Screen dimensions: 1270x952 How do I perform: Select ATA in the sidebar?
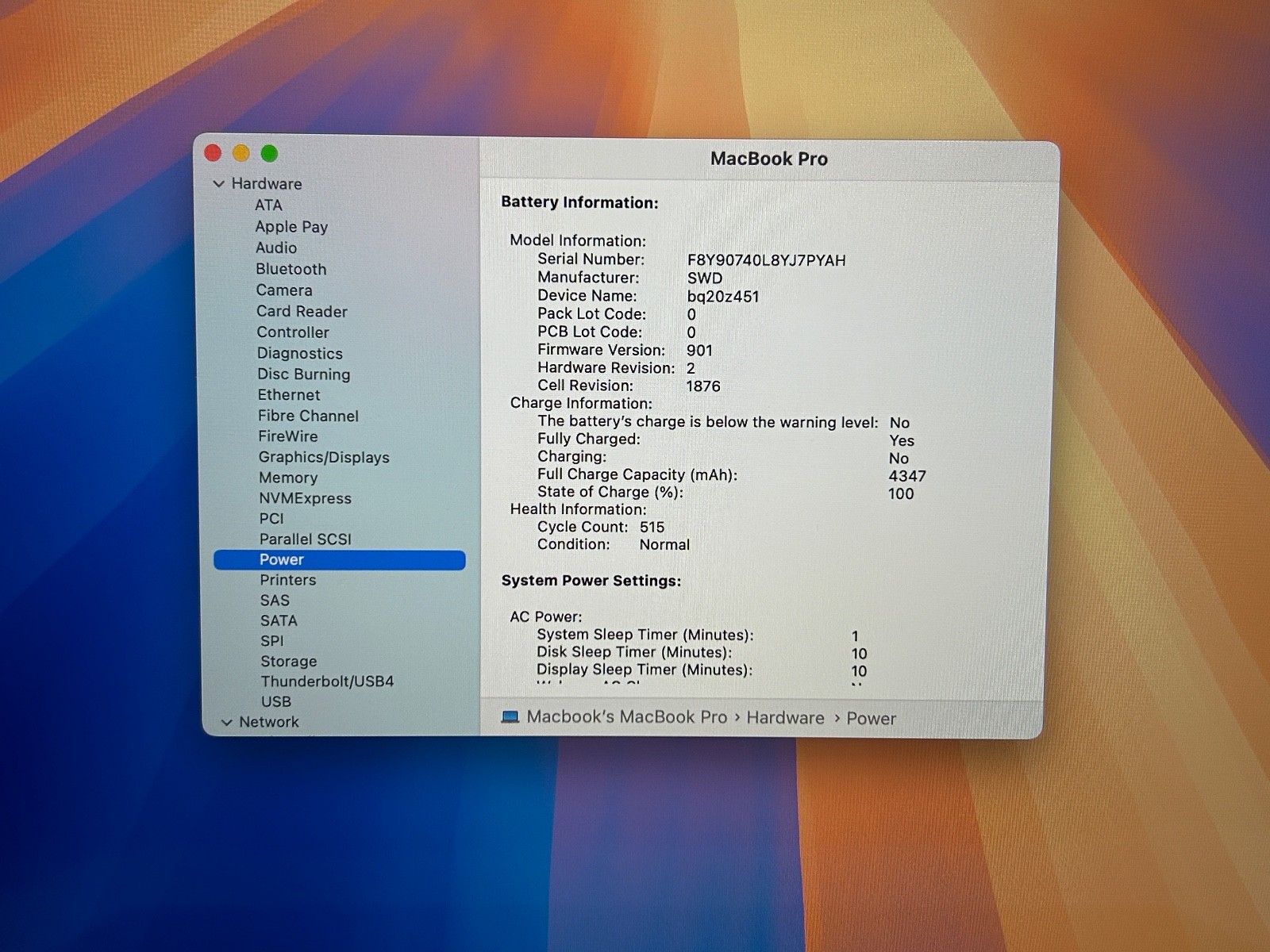[x=268, y=205]
